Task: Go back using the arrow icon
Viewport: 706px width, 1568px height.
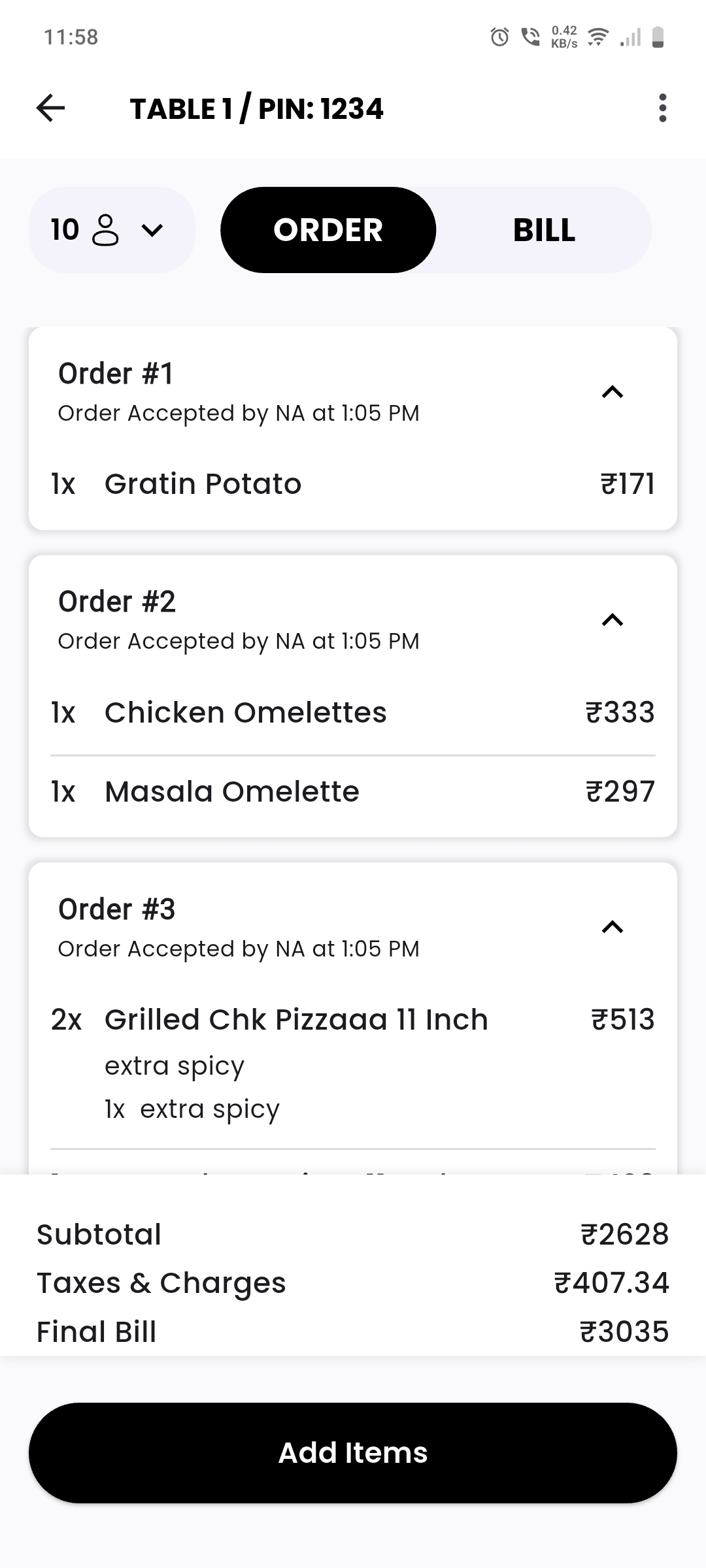Action: (50, 108)
